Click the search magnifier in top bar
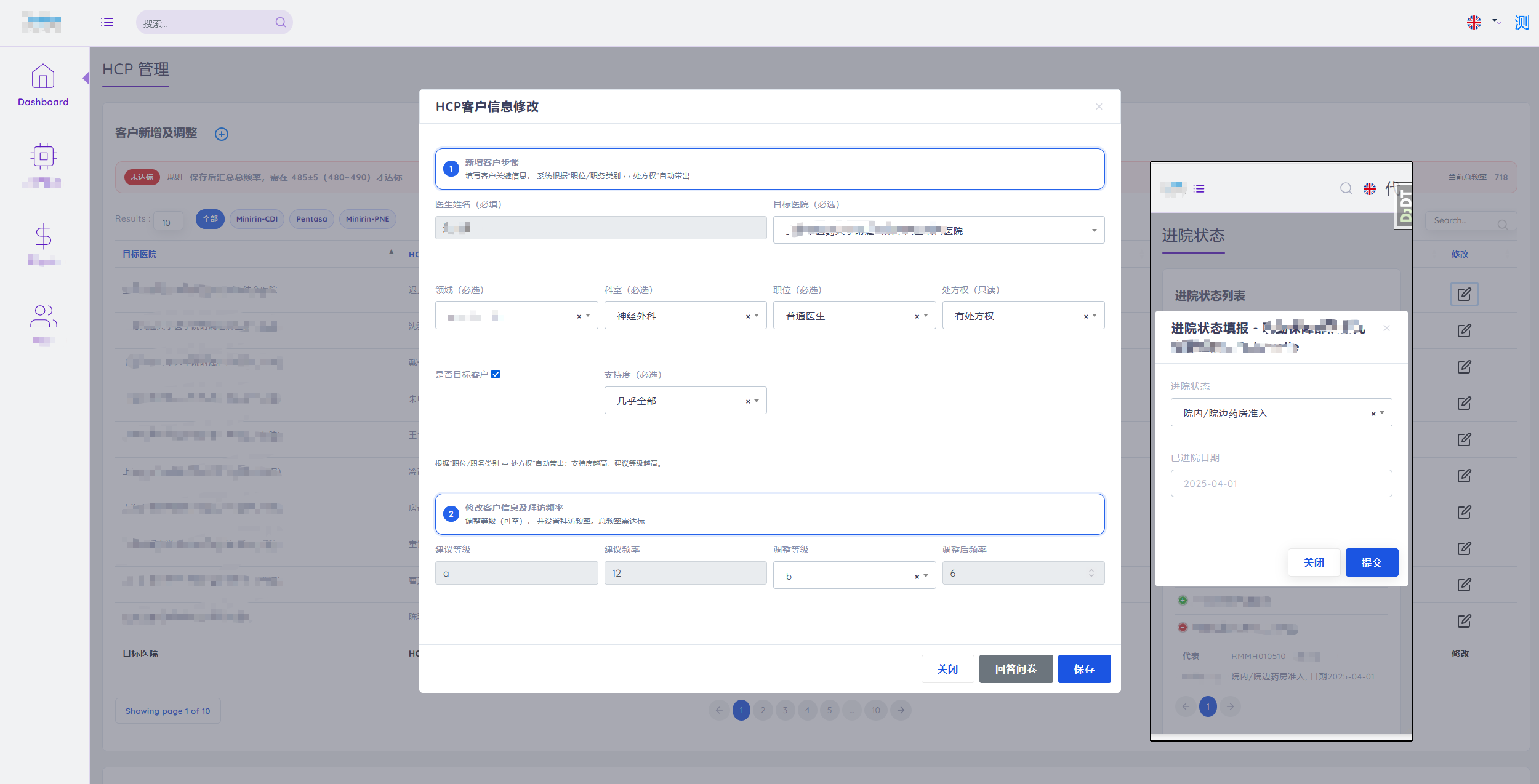 (x=280, y=22)
